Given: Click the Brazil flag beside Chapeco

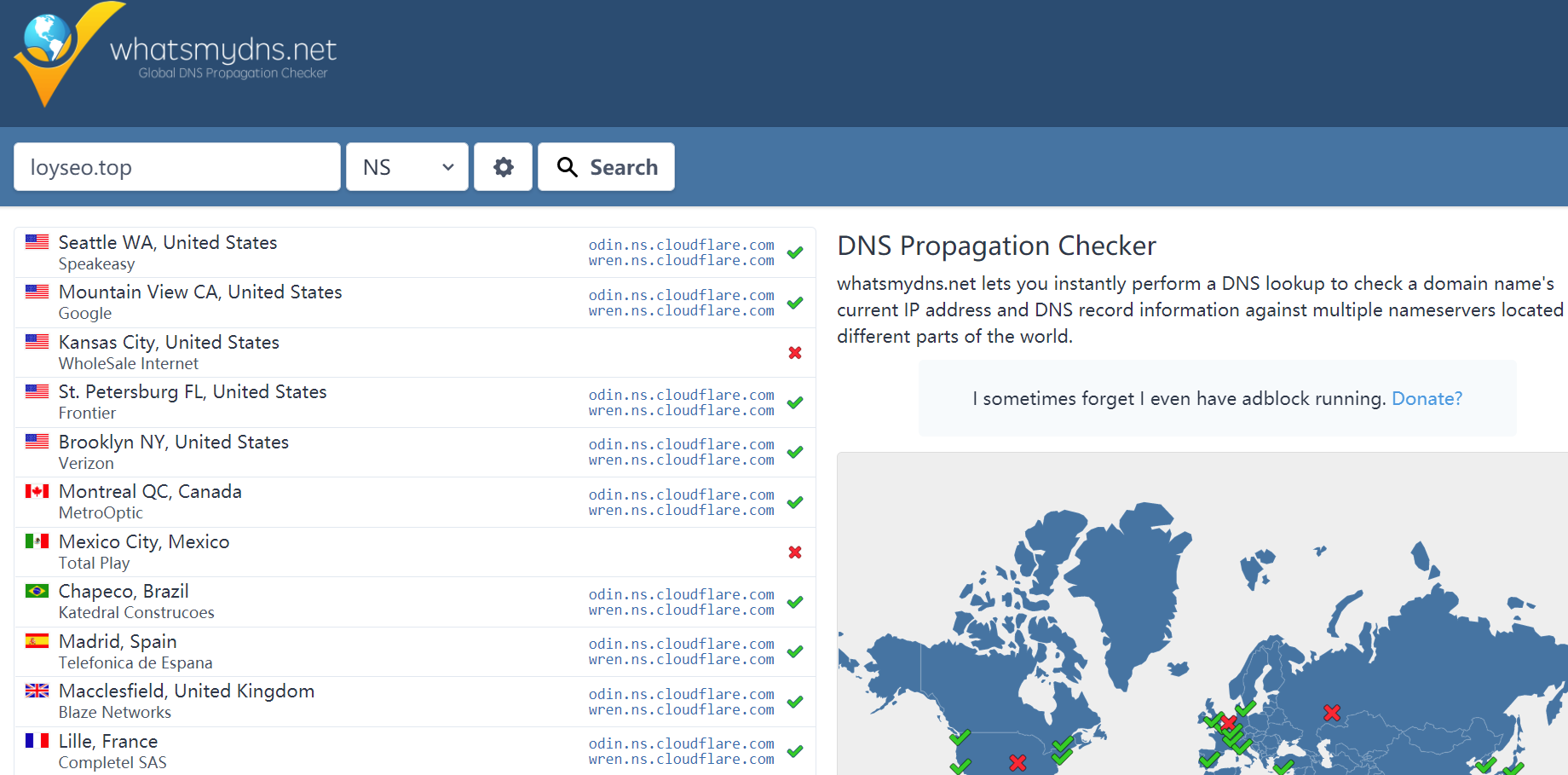Looking at the screenshot, I should (37, 591).
